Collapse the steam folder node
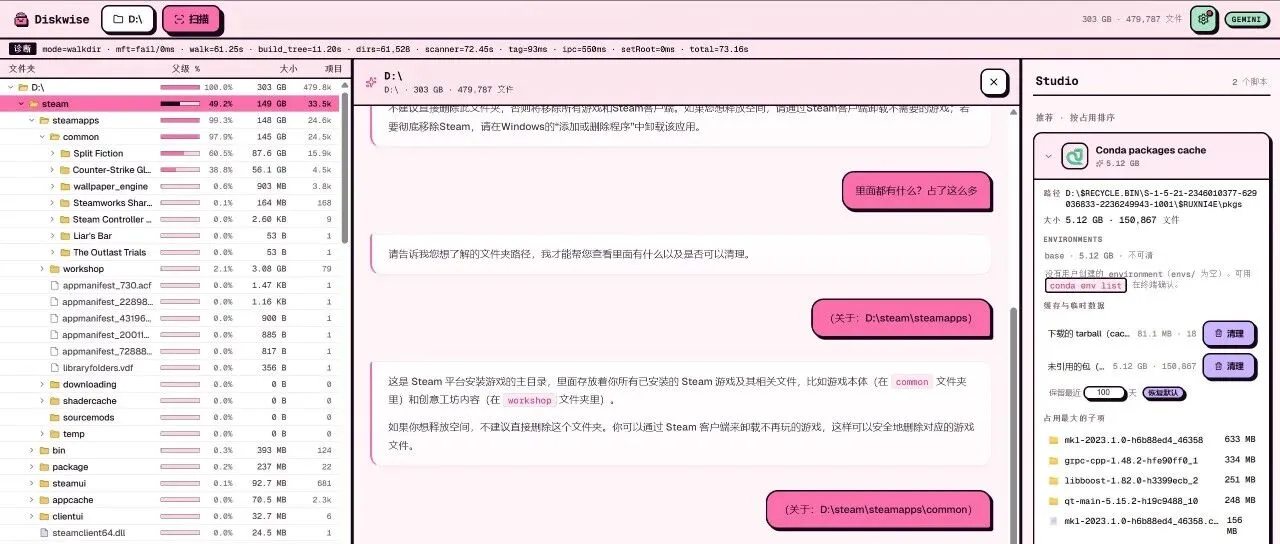This screenshot has height=544, width=1280. [21, 103]
